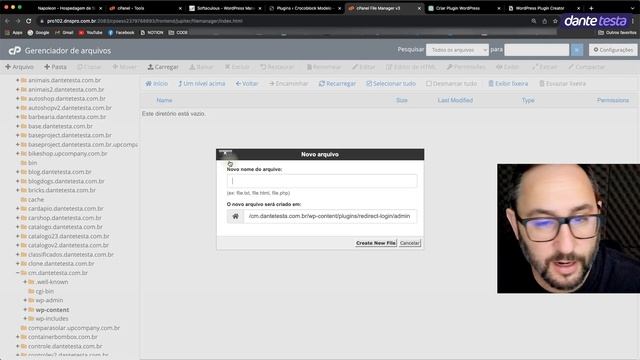
Task: Switch to Plugins Crocoblock browser tab
Action: coord(304,8)
